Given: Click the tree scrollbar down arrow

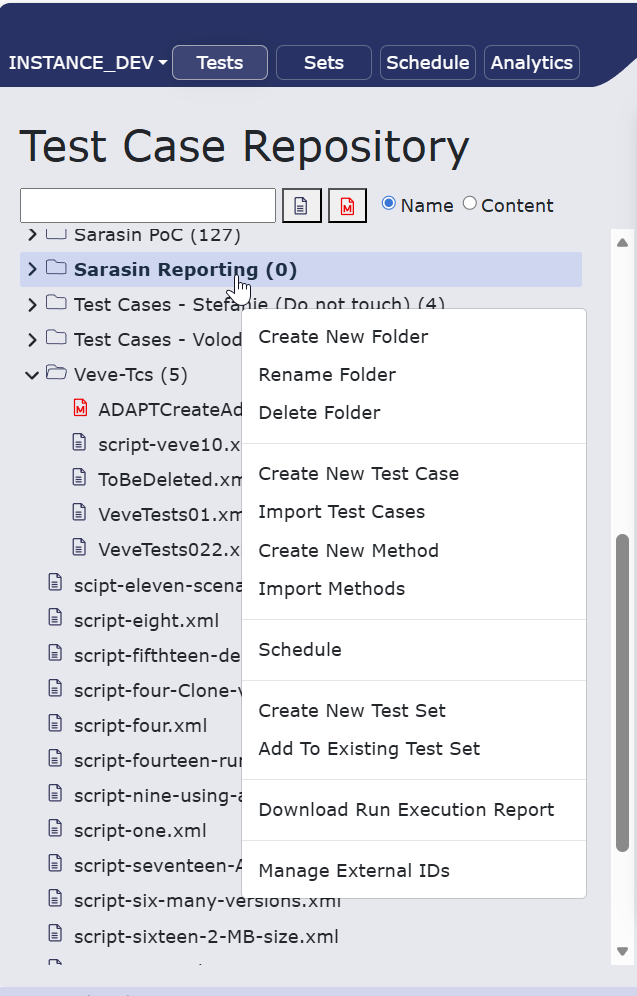Looking at the screenshot, I should 622,951.
